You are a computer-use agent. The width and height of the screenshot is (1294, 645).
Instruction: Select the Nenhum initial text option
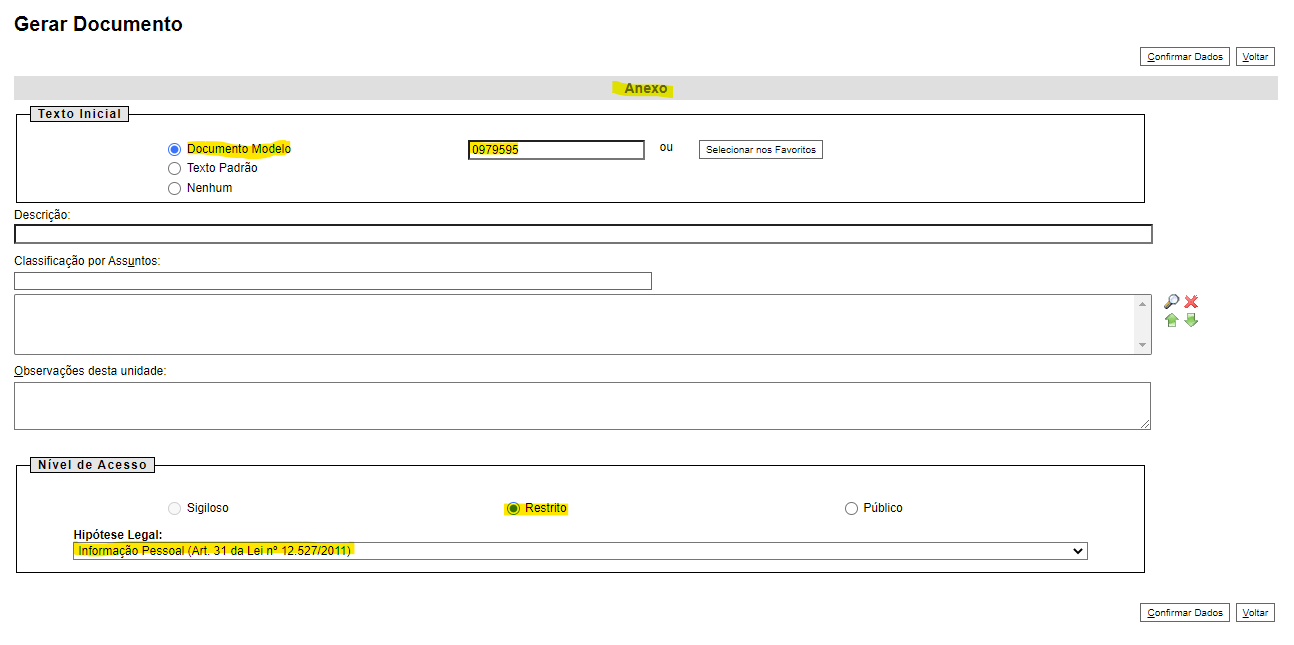coord(175,188)
